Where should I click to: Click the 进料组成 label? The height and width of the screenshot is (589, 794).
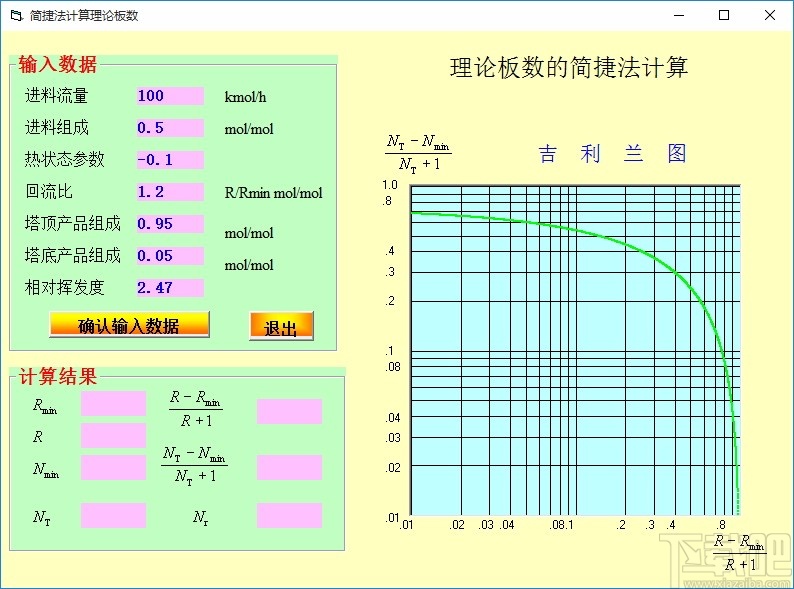coord(57,128)
